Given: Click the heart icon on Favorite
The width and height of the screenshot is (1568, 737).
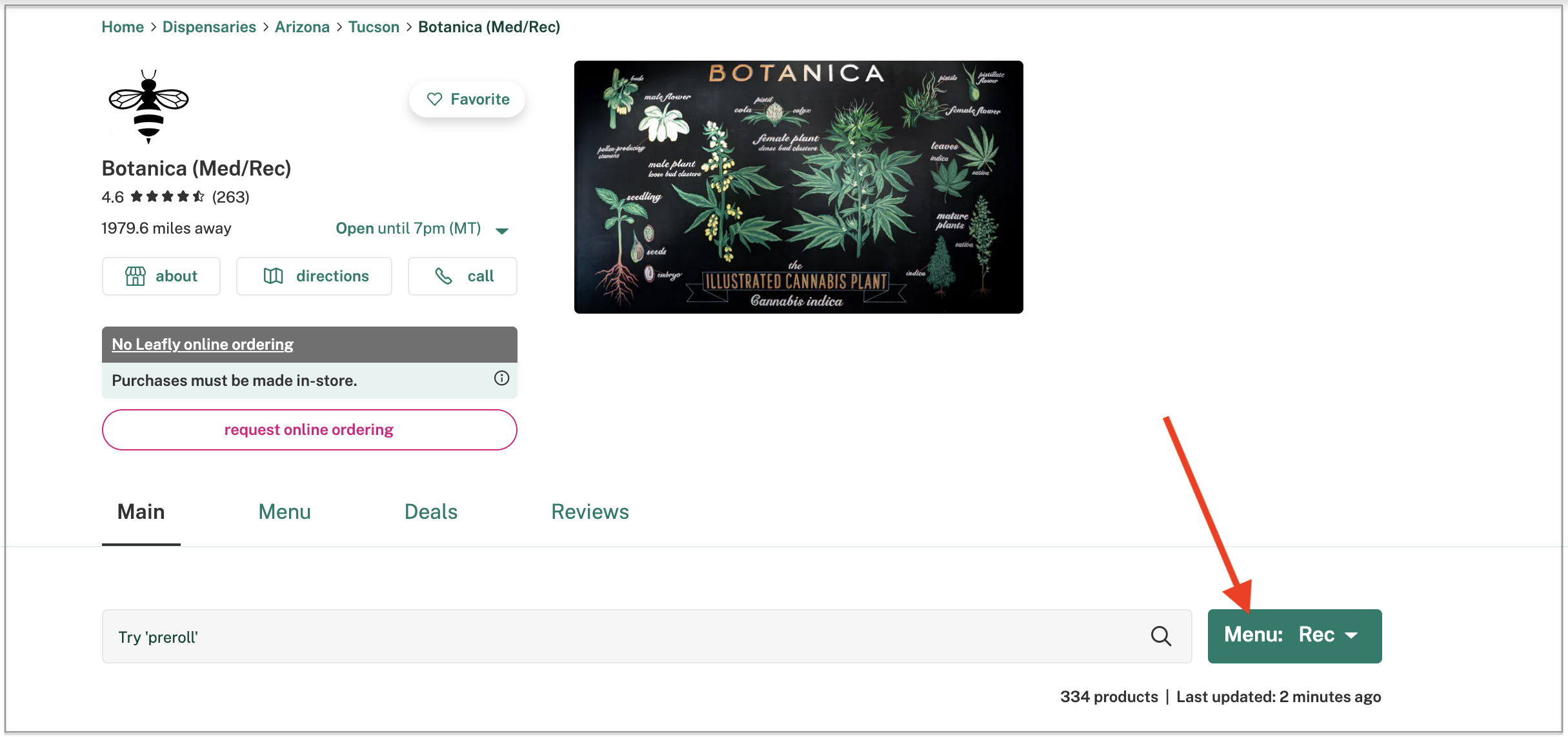Looking at the screenshot, I should pos(434,99).
